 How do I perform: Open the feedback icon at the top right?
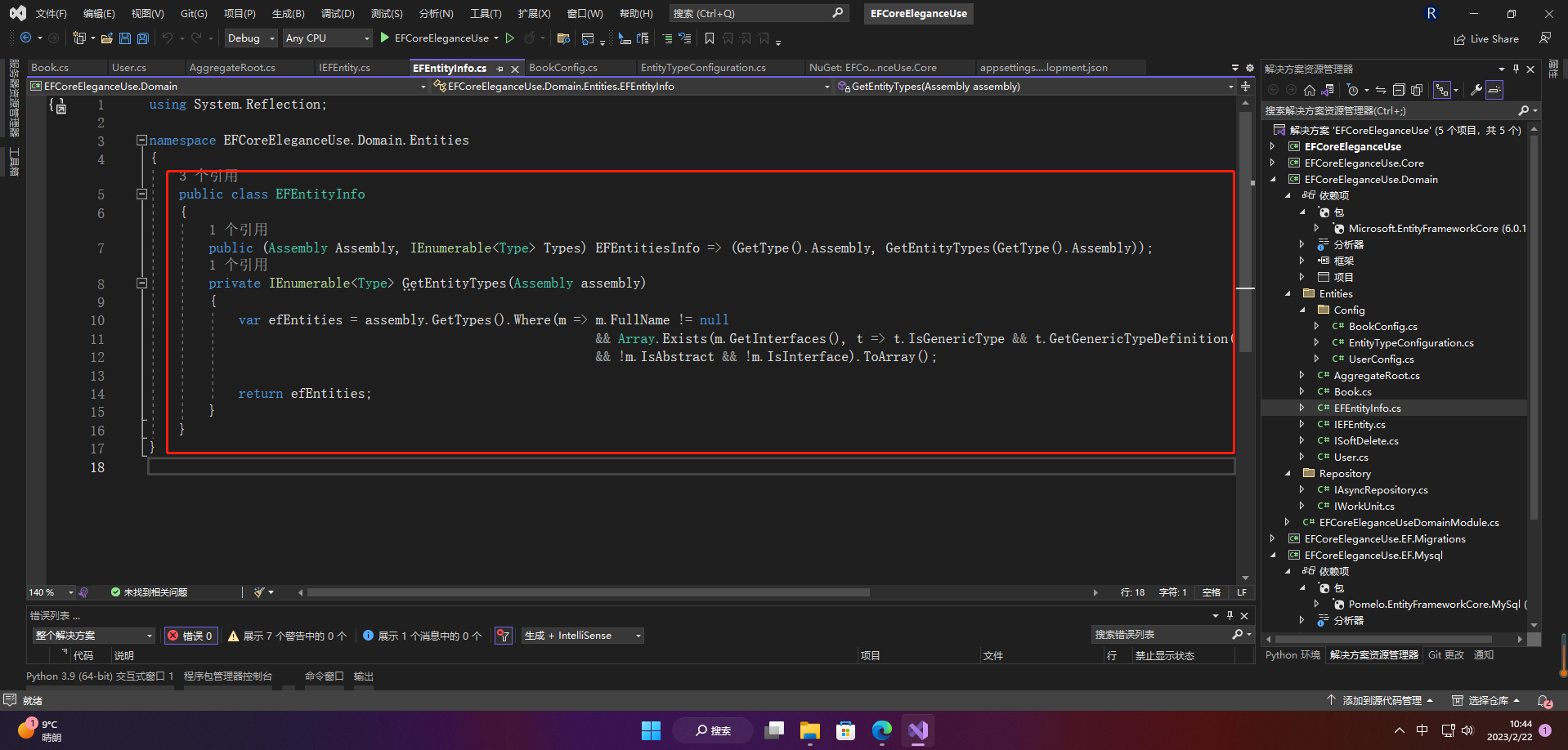click(x=1545, y=38)
